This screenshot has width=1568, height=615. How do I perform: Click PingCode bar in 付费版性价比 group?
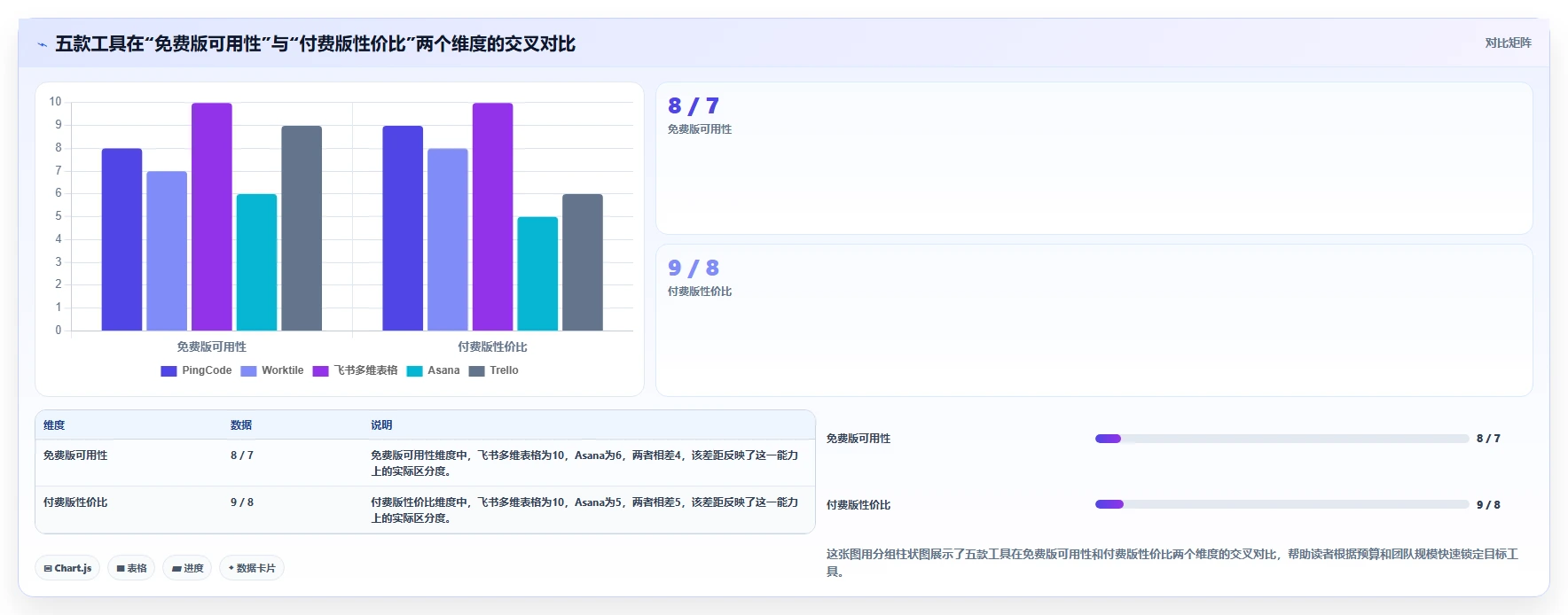403,229
